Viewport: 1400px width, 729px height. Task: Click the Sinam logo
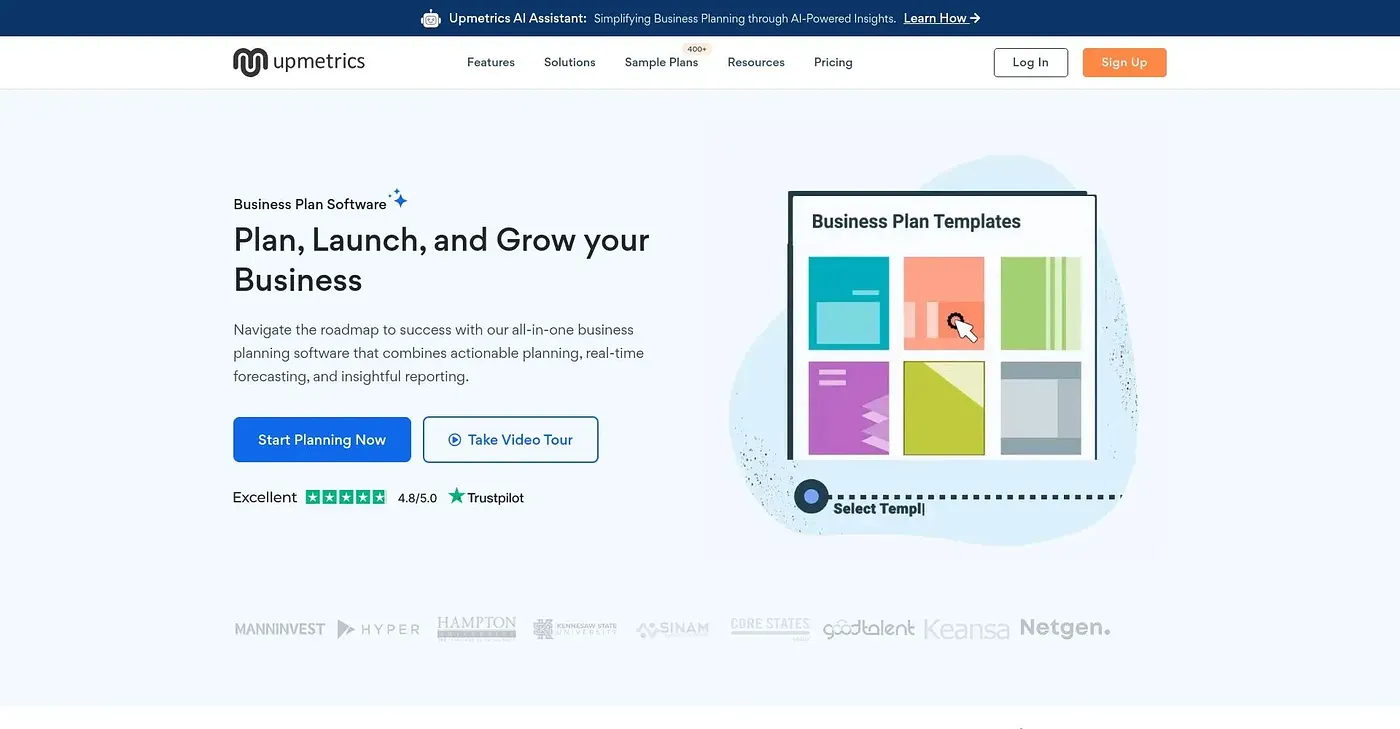click(673, 629)
